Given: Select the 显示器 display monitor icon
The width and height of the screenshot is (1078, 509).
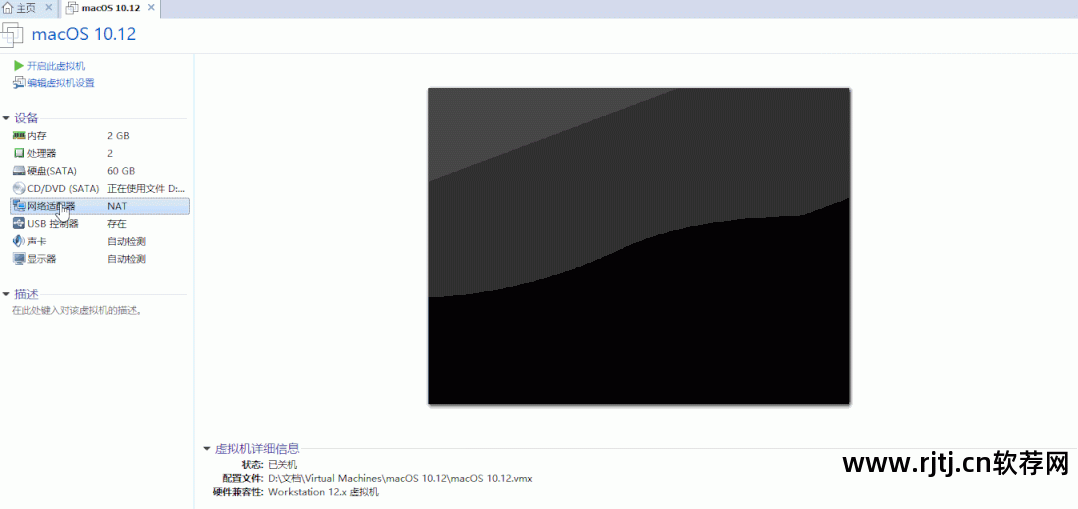Looking at the screenshot, I should [x=19, y=259].
